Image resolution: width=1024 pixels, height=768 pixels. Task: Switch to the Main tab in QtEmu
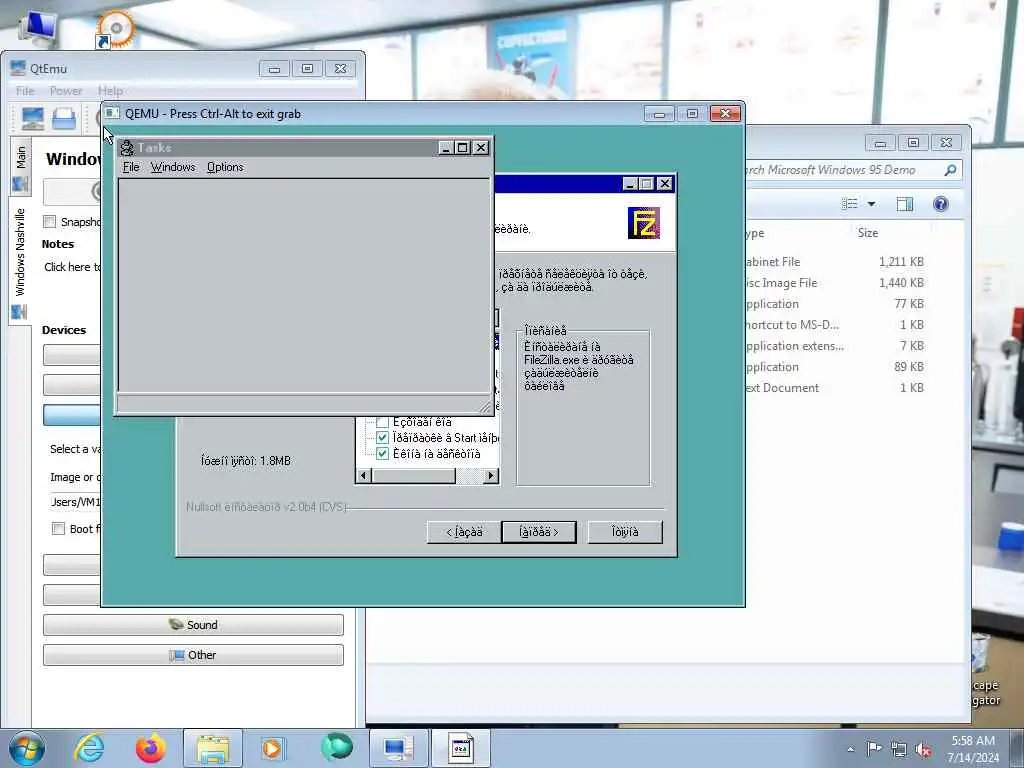pos(21,167)
